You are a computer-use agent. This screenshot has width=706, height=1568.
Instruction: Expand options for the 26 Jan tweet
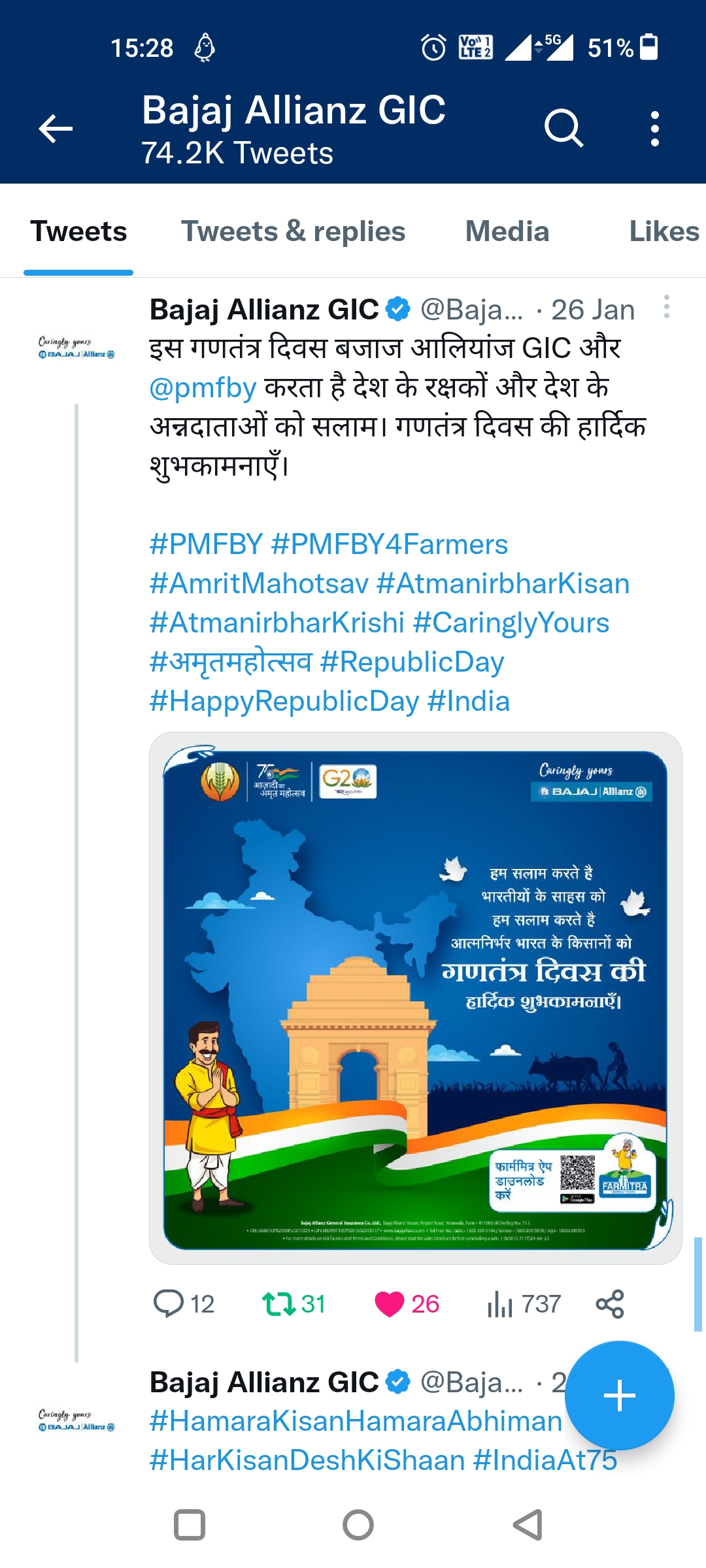666,307
